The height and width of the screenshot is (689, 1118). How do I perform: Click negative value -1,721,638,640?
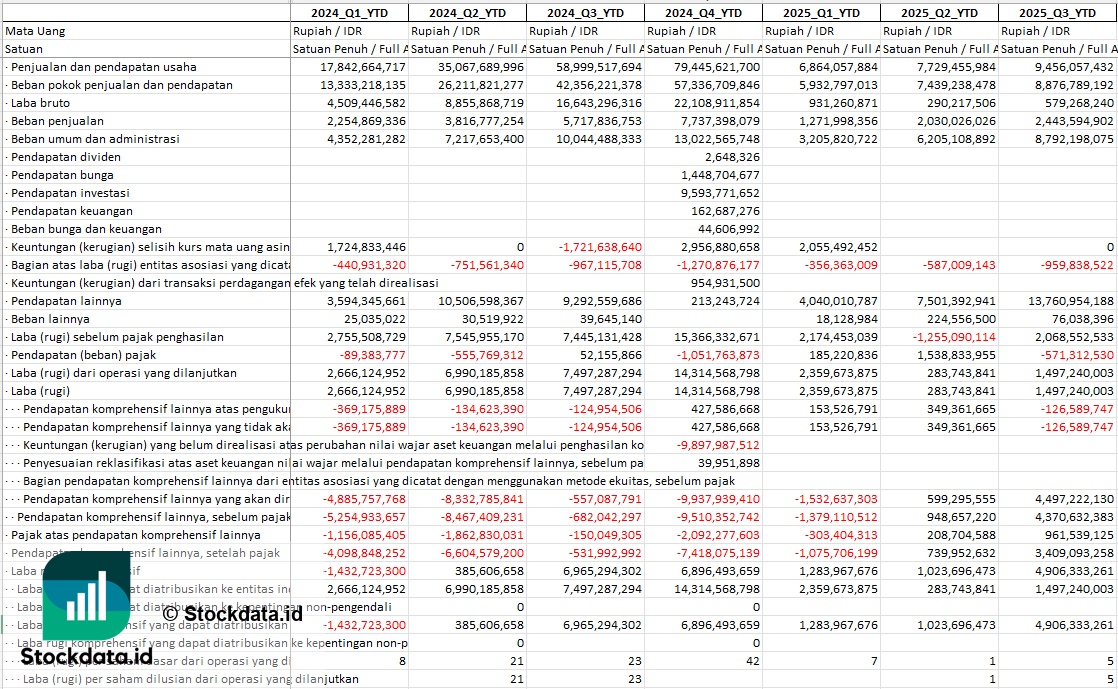600,247
